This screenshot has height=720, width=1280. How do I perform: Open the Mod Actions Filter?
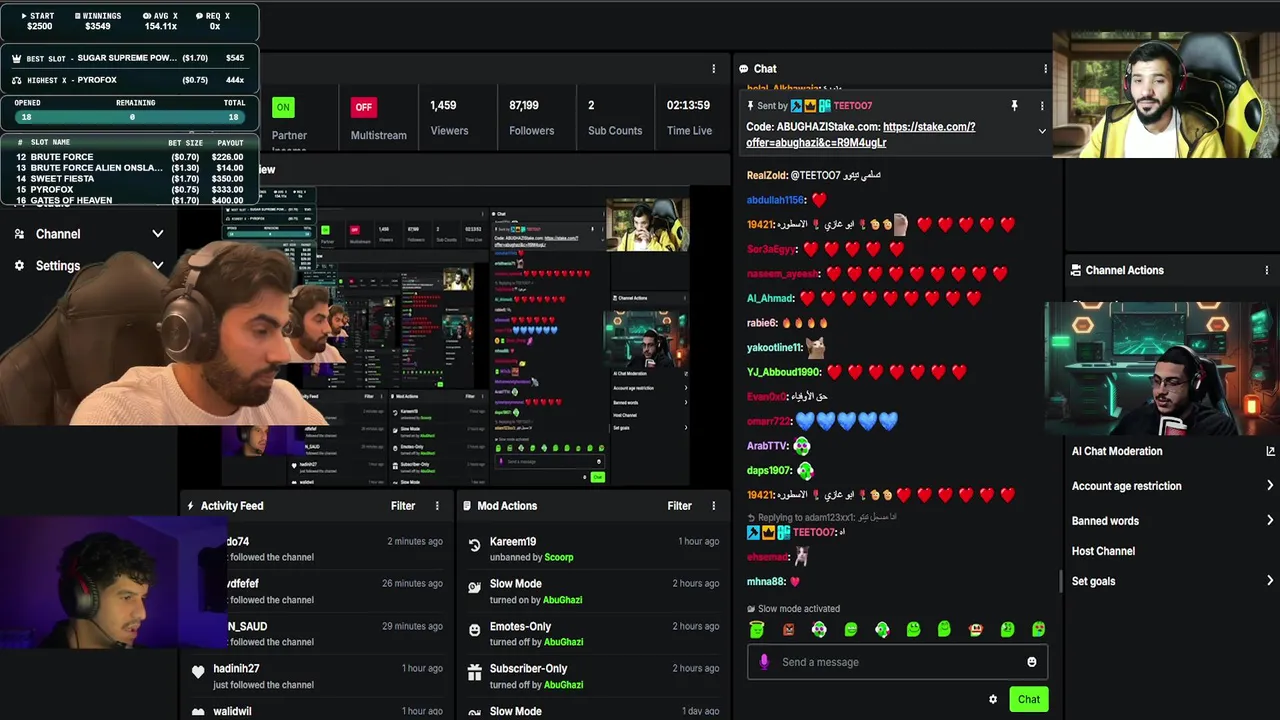tap(679, 506)
